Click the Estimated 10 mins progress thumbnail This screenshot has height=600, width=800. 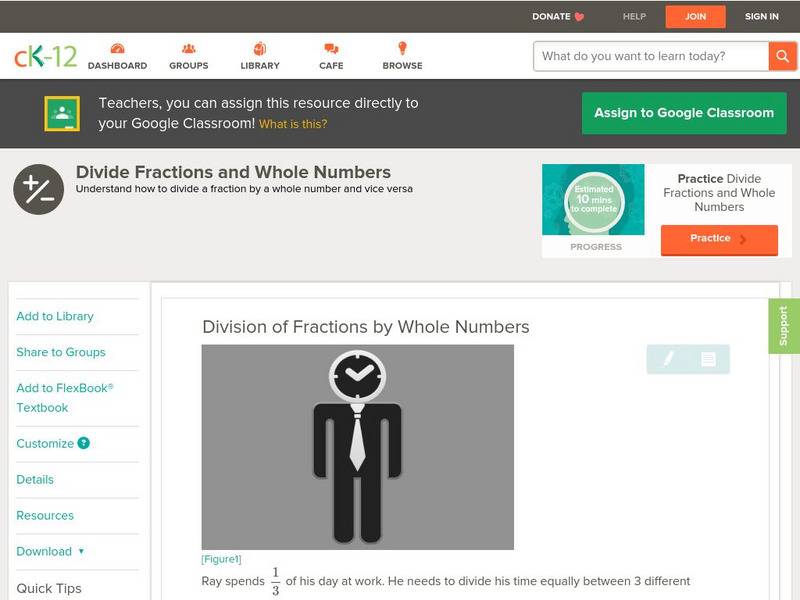(593, 199)
